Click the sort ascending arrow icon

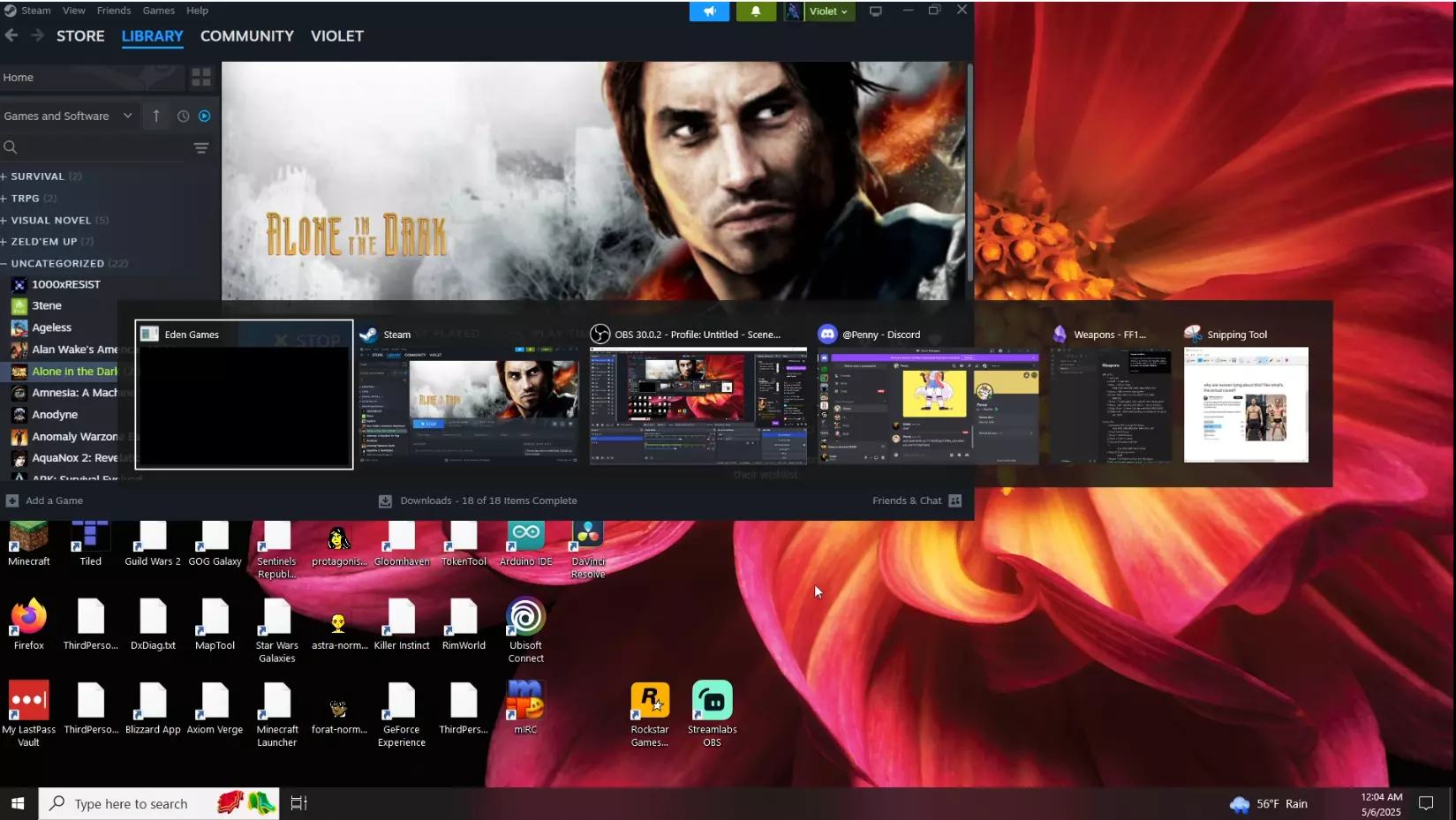tap(156, 116)
